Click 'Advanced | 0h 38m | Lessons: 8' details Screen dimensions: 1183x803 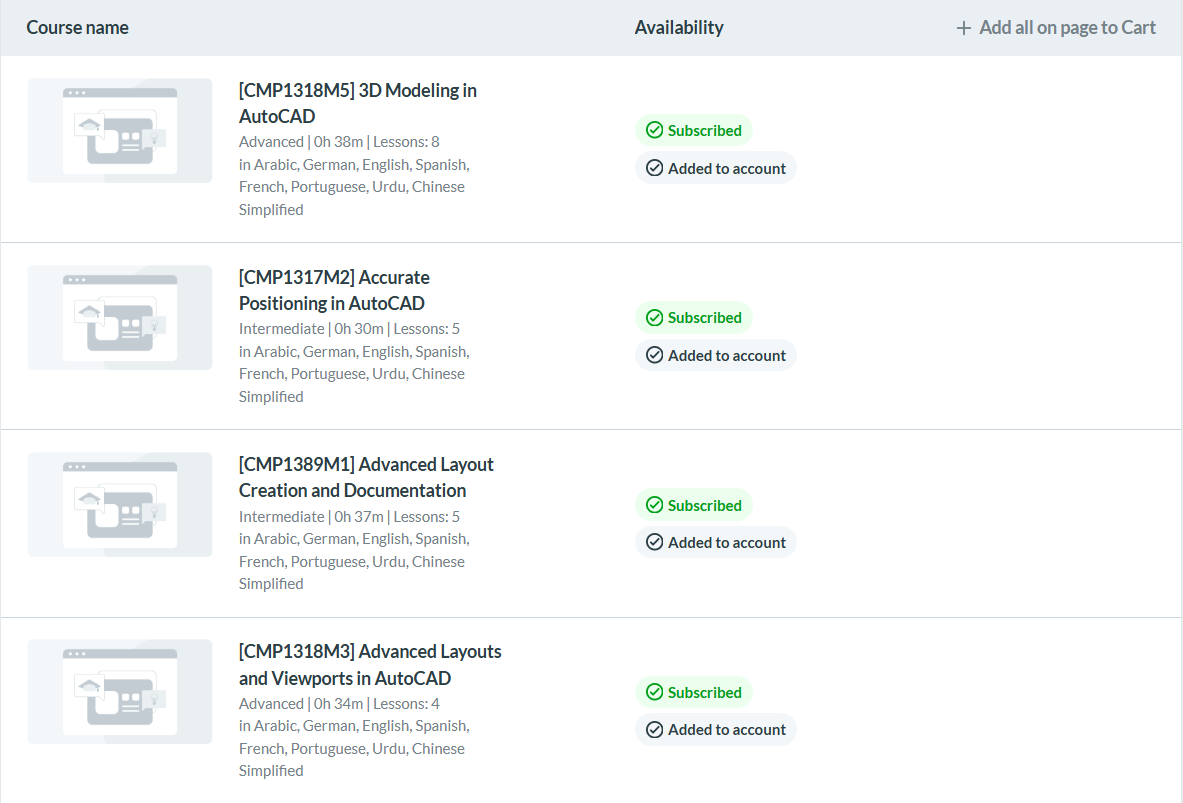(339, 142)
